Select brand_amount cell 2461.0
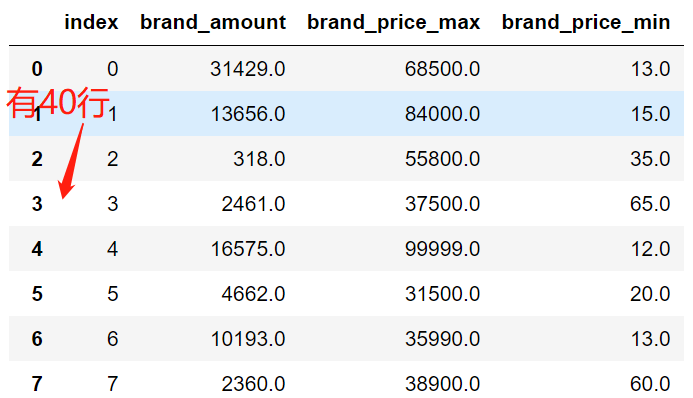Image resolution: width=693 pixels, height=398 pixels. click(253, 204)
